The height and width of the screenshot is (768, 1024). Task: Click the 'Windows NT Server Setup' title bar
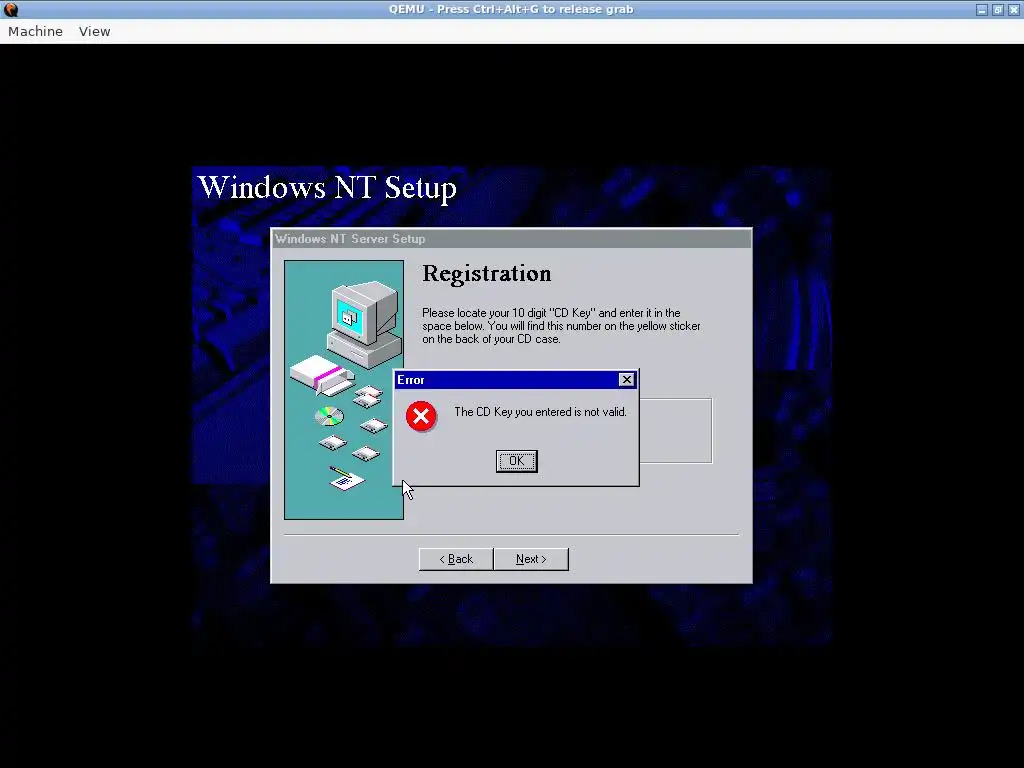tap(511, 238)
